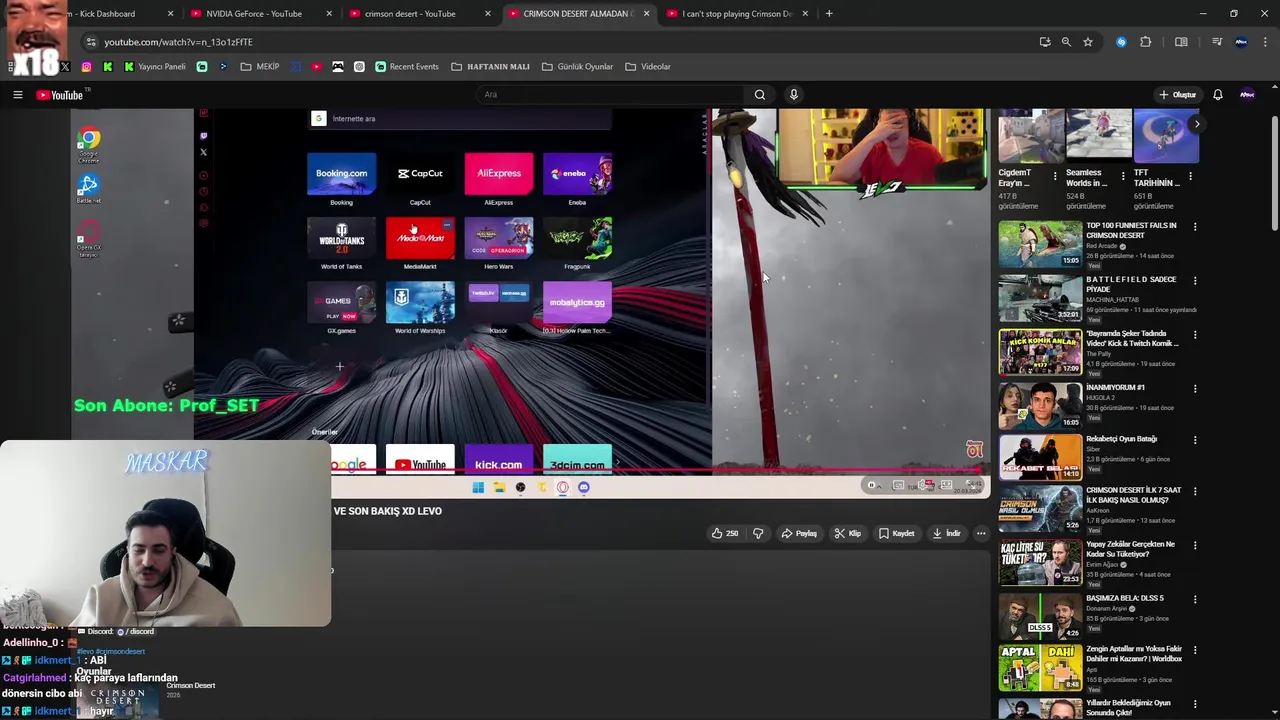Switch to I can't stop playing Crimson tab
Screen dimensions: 1280x720
[737, 14]
